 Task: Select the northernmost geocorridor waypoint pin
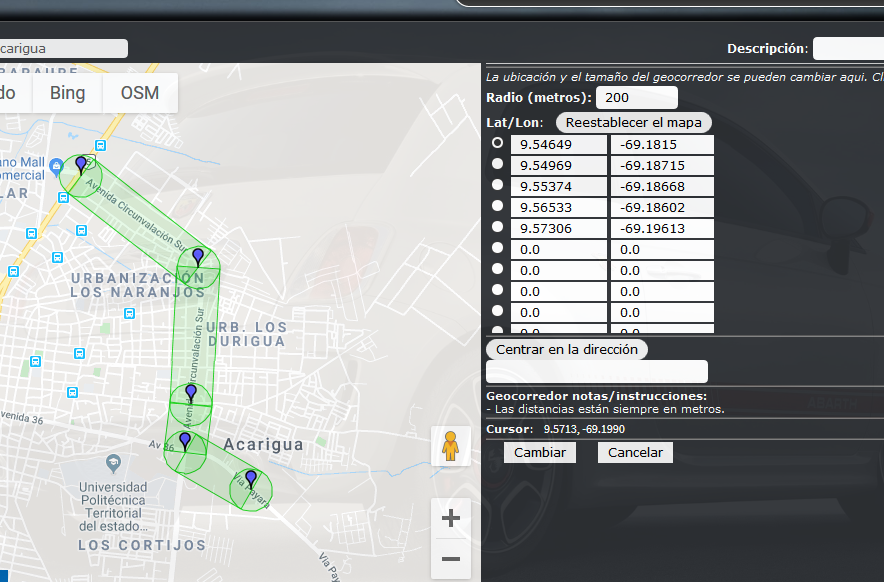coord(80,163)
